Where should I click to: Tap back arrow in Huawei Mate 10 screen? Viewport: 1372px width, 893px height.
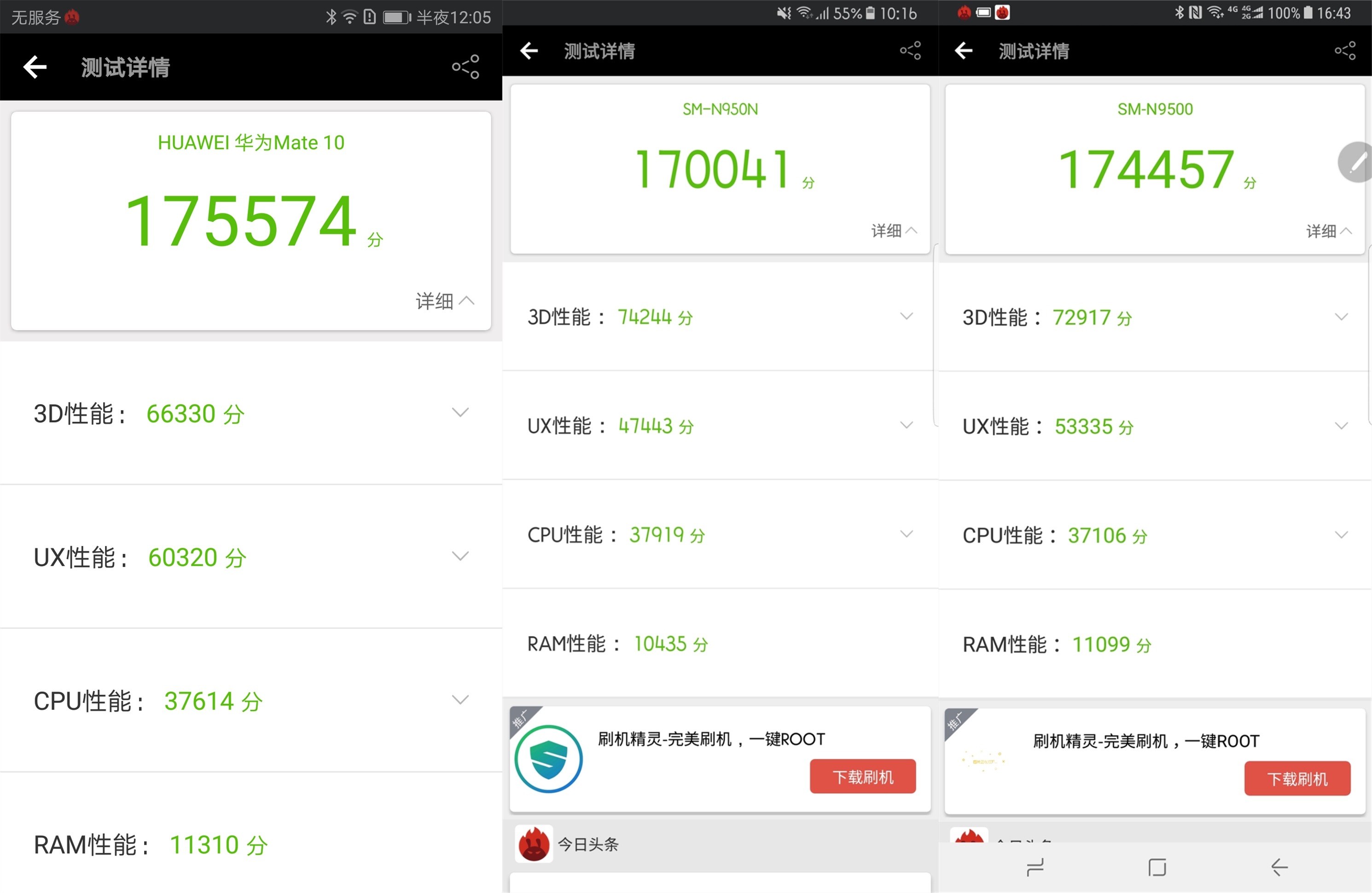click(x=35, y=67)
